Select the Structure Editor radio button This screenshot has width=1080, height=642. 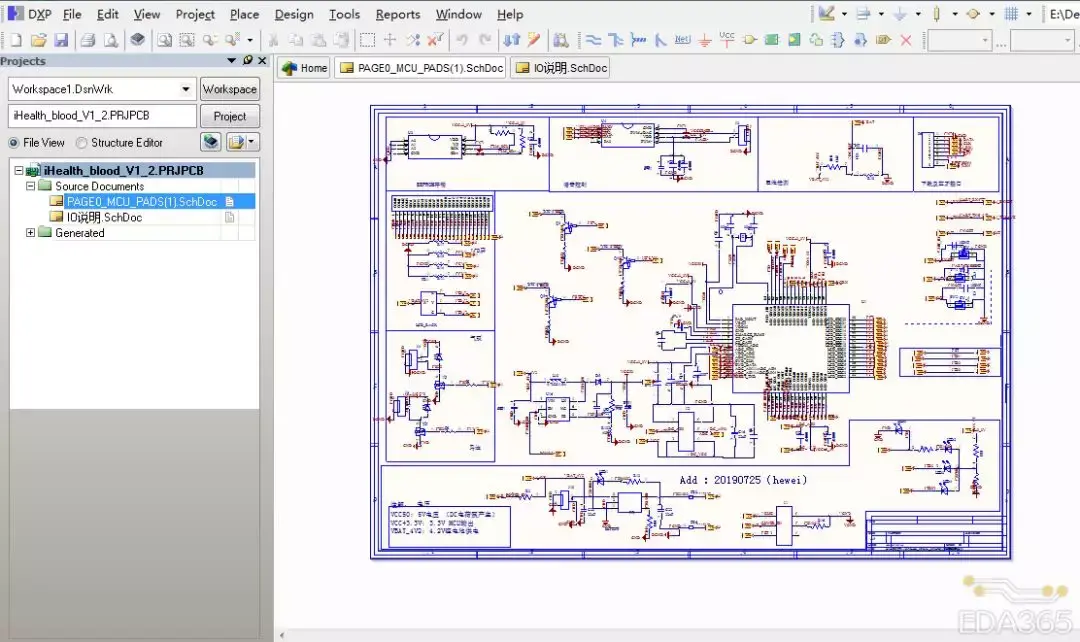[82, 143]
